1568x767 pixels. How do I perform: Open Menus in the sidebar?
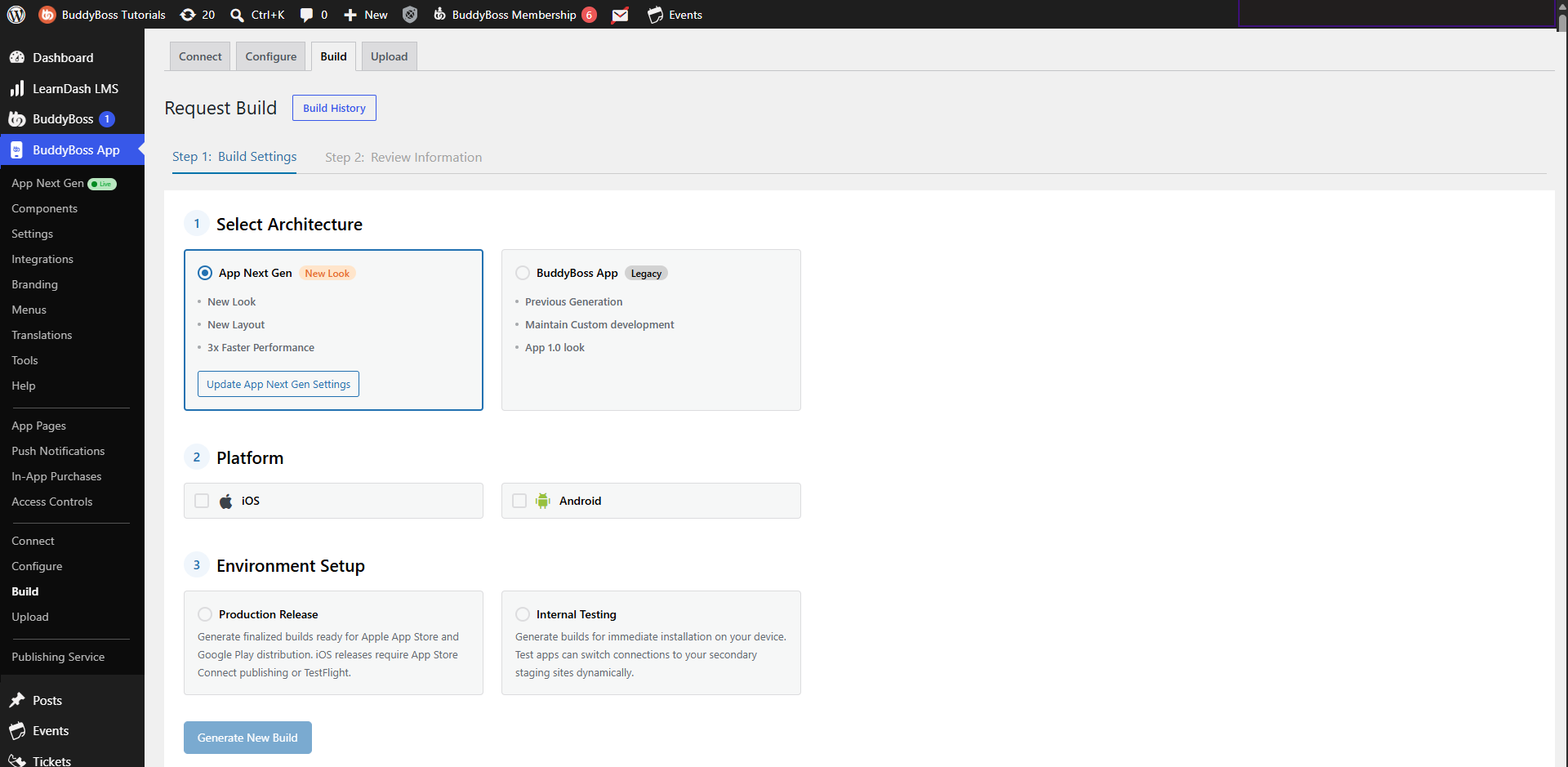click(29, 310)
